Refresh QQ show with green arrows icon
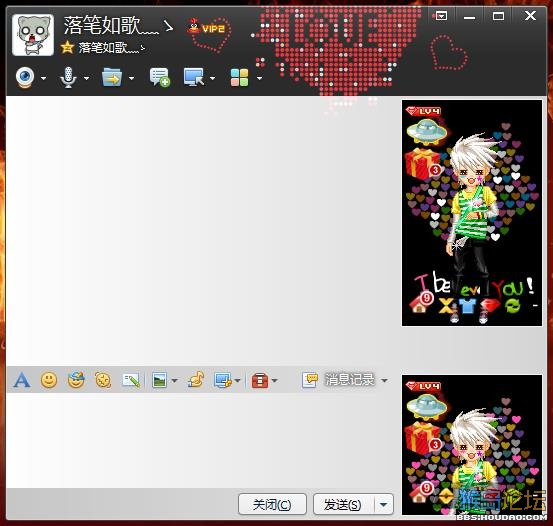Screen dimensions: 553x526 click(x=512, y=306)
